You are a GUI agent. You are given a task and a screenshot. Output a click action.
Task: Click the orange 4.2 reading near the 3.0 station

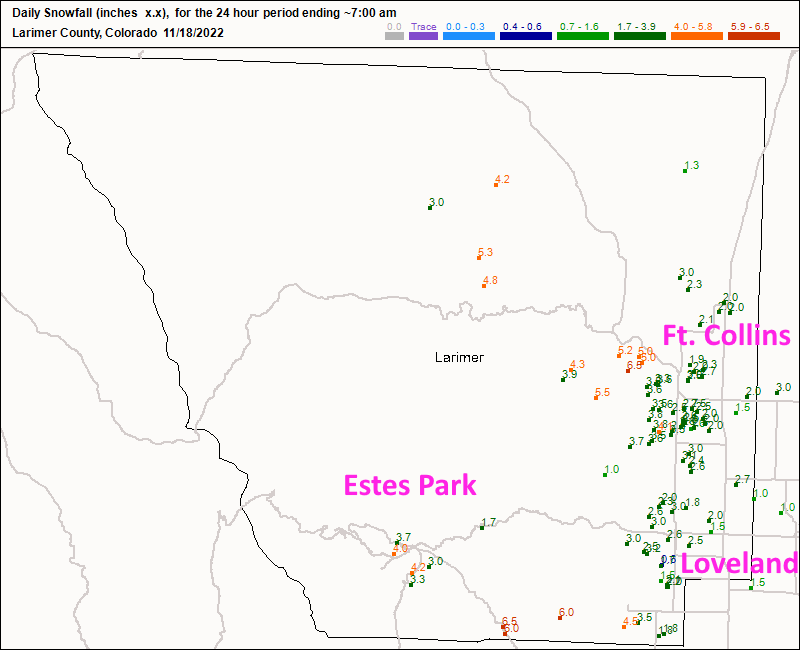[502, 180]
